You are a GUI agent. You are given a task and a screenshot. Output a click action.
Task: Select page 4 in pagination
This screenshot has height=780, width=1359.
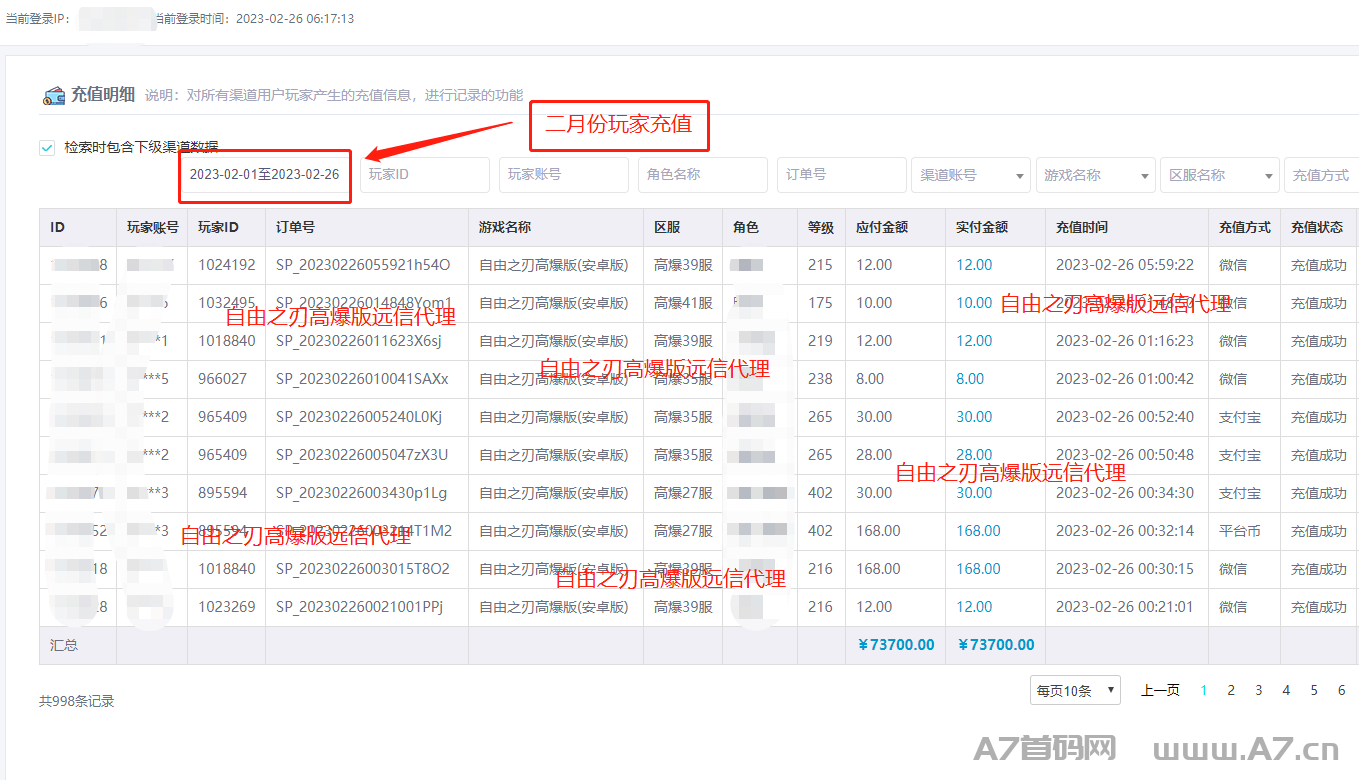coord(1286,690)
